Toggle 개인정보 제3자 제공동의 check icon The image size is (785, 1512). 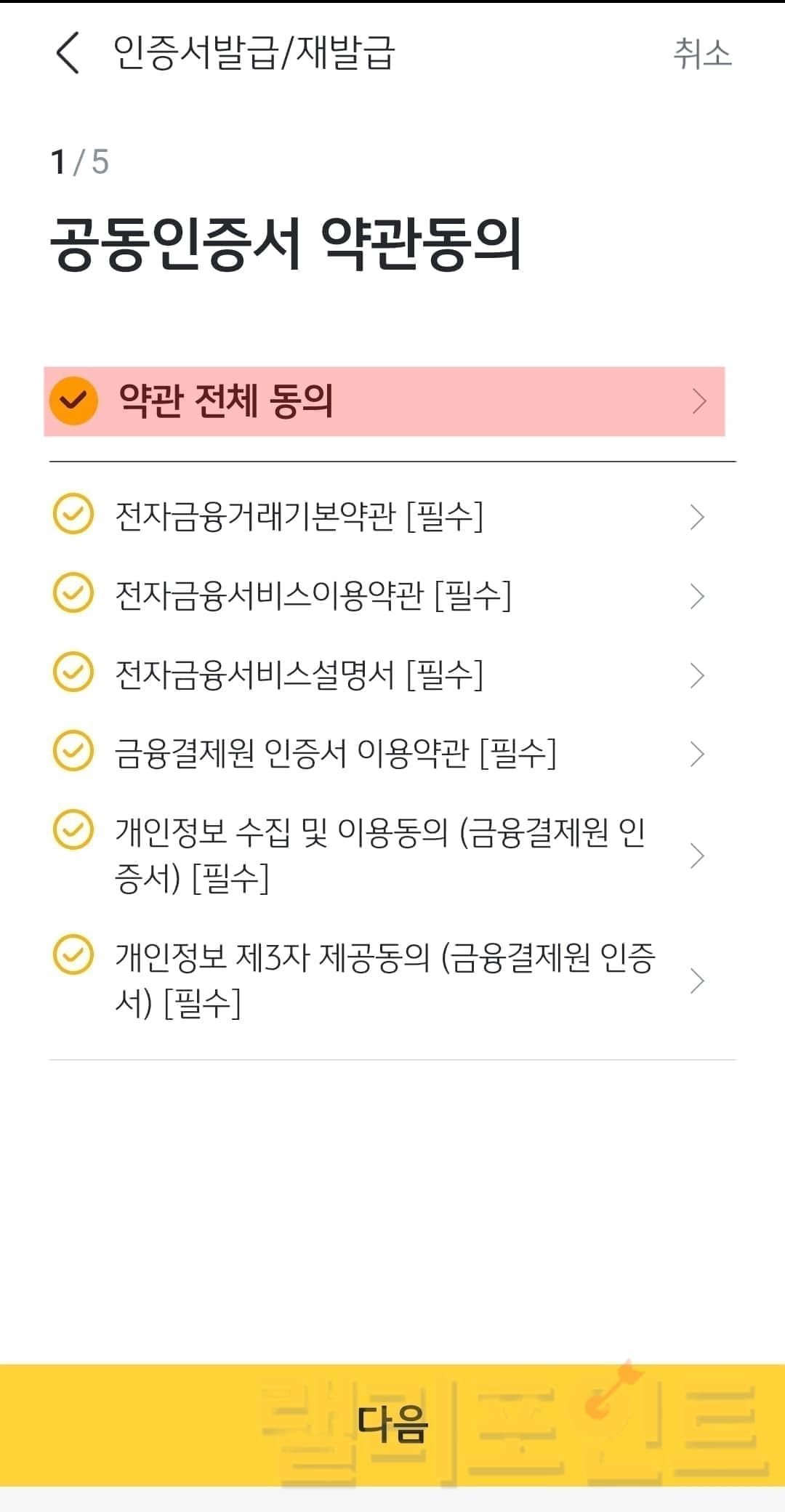click(73, 954)
